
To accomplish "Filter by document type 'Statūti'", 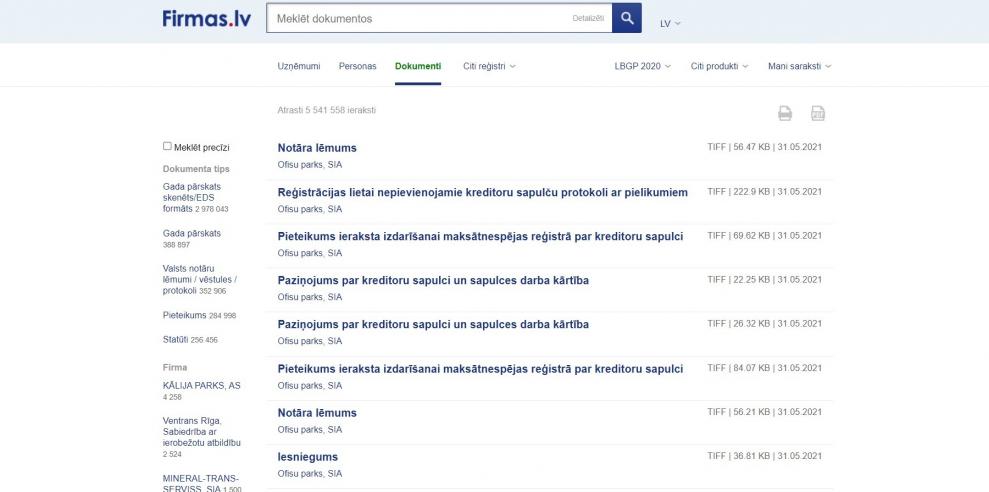I will (x=176, y=340).
